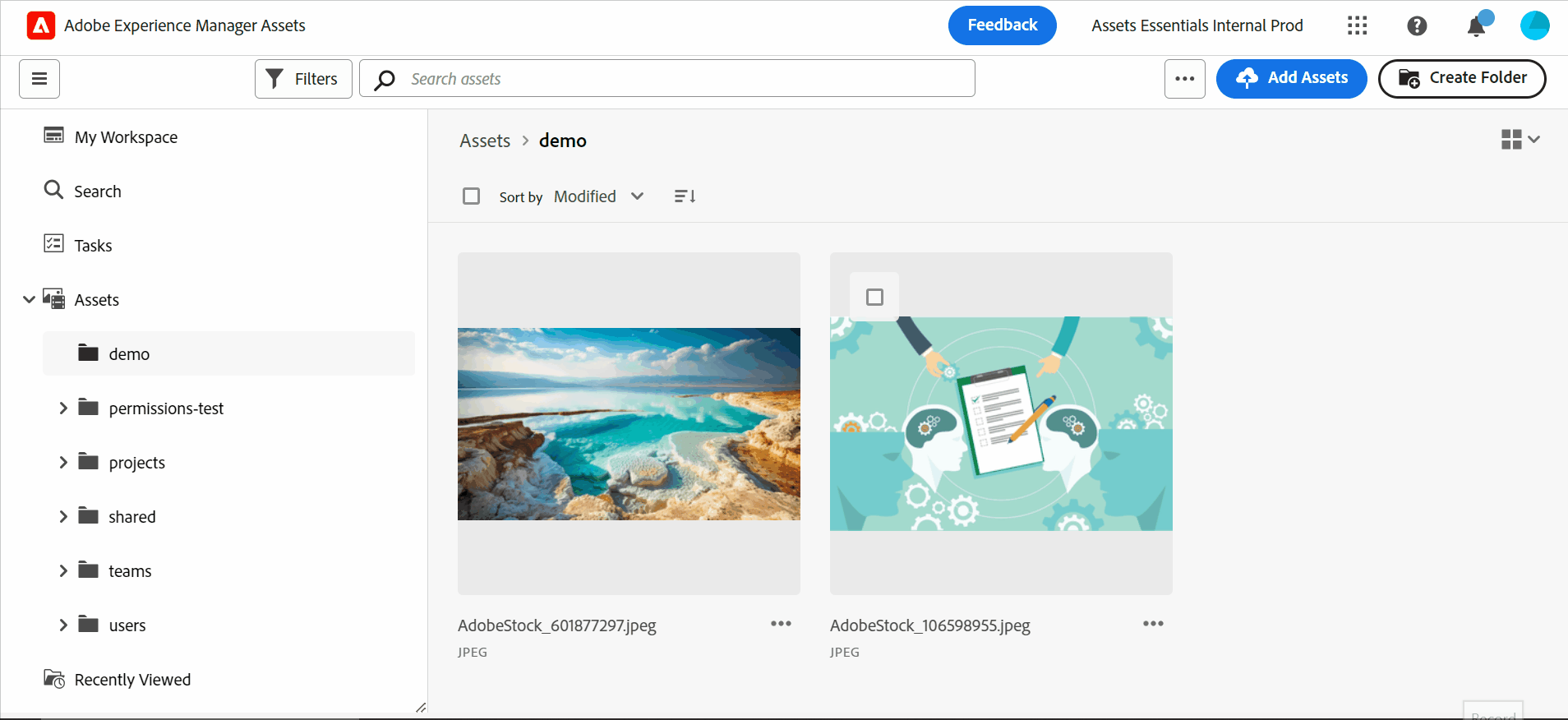Image resolution: width=1568 pixels, height=720 pixels.
Task: Open the hamburger navigation menu
Action: [39, 79]
